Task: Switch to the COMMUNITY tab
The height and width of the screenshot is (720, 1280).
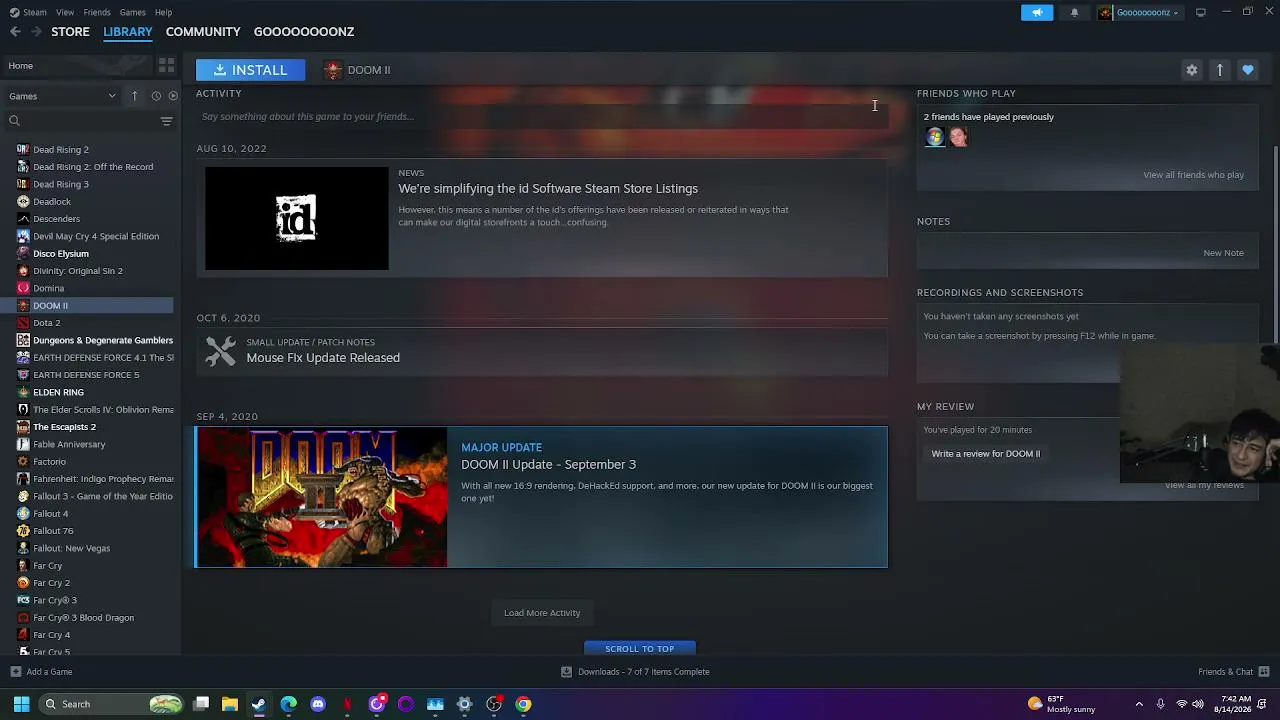Action: tap(203, 32)
